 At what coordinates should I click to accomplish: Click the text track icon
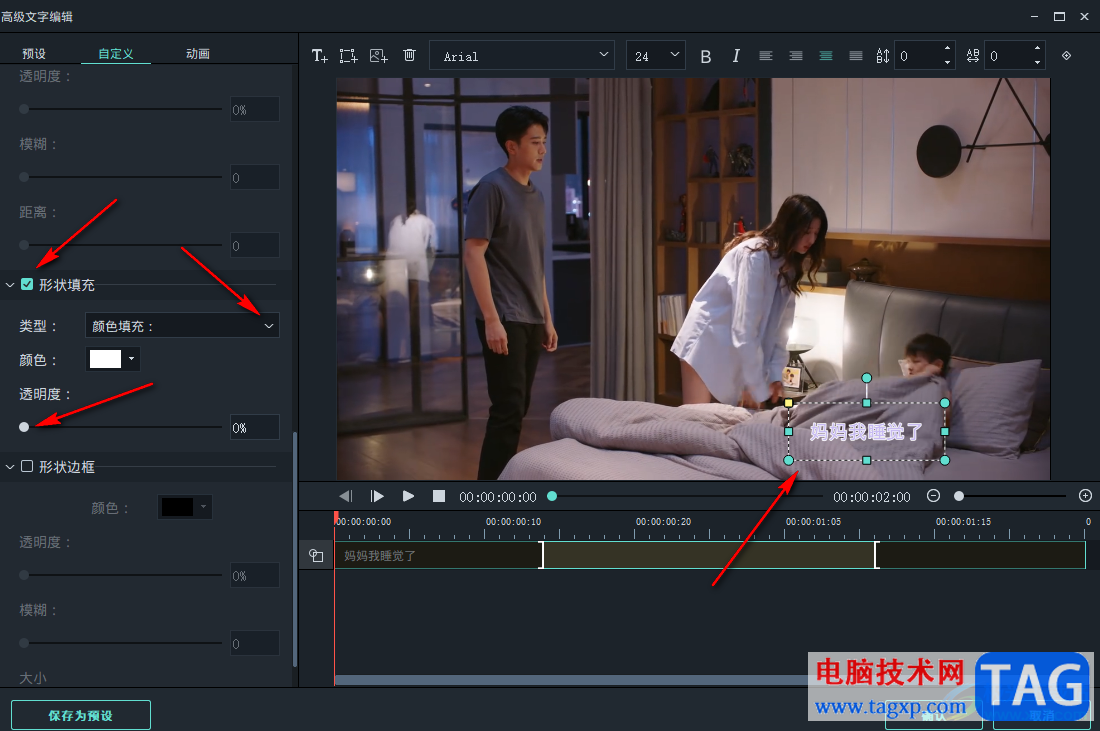point(316,556)
